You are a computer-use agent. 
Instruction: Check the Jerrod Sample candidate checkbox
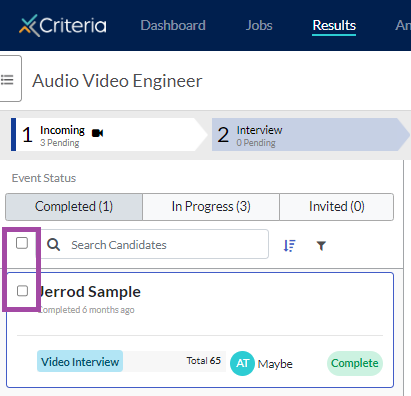22,291
